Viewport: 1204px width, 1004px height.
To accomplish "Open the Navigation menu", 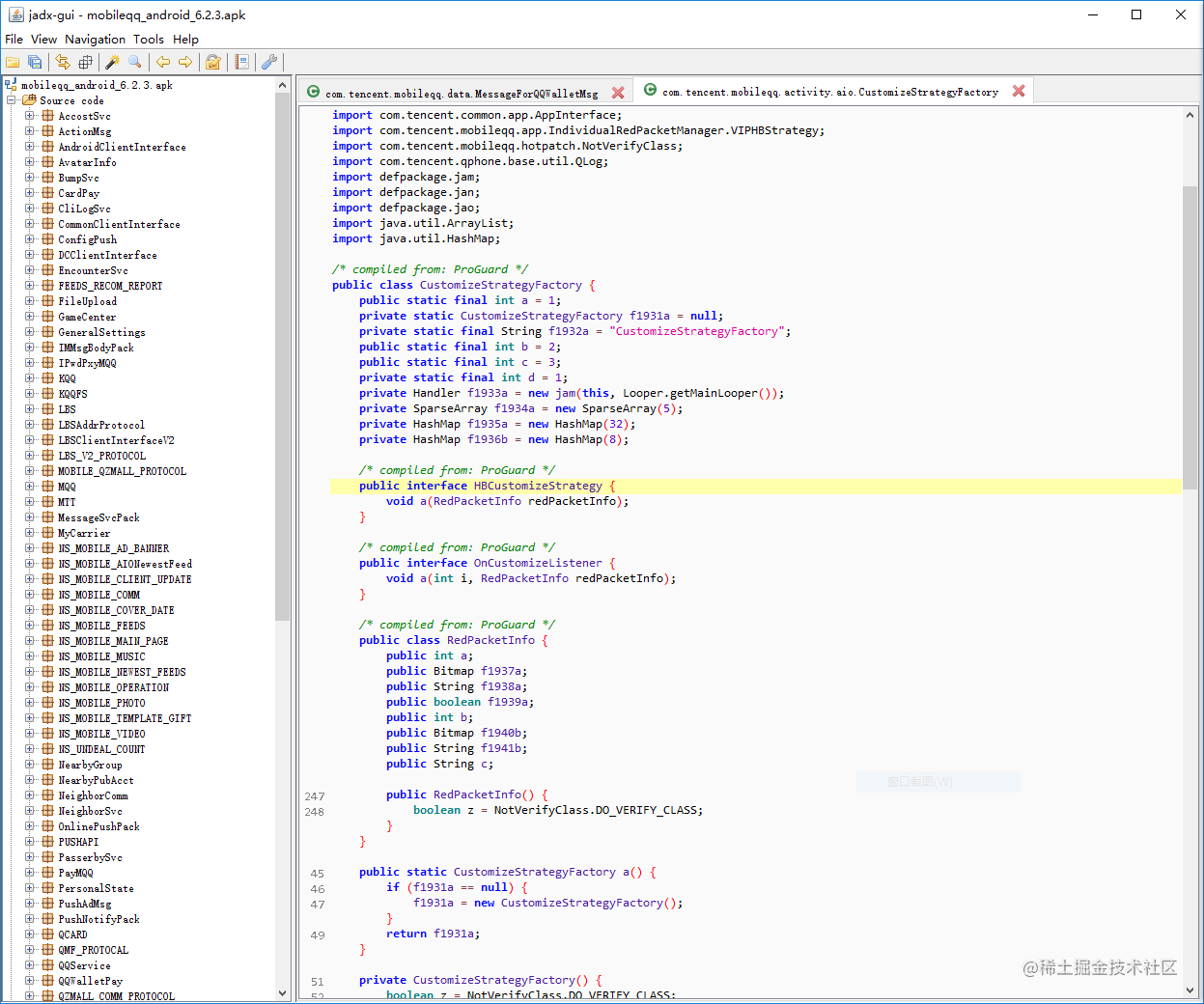I will click(x=95, y=39).
